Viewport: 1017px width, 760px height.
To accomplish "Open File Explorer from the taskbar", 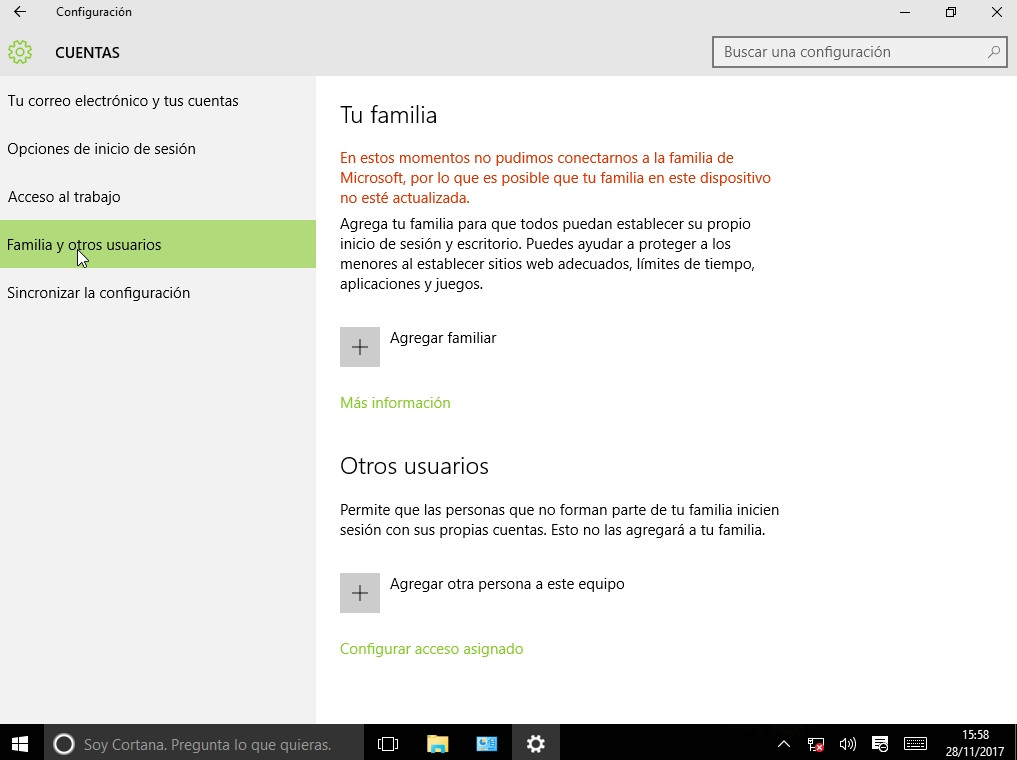I will (x=437, y=743).
